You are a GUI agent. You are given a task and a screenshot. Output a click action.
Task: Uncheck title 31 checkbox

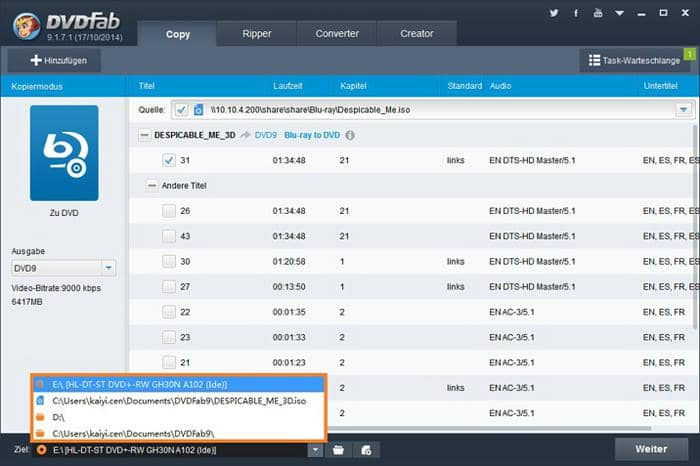point(169,160)
